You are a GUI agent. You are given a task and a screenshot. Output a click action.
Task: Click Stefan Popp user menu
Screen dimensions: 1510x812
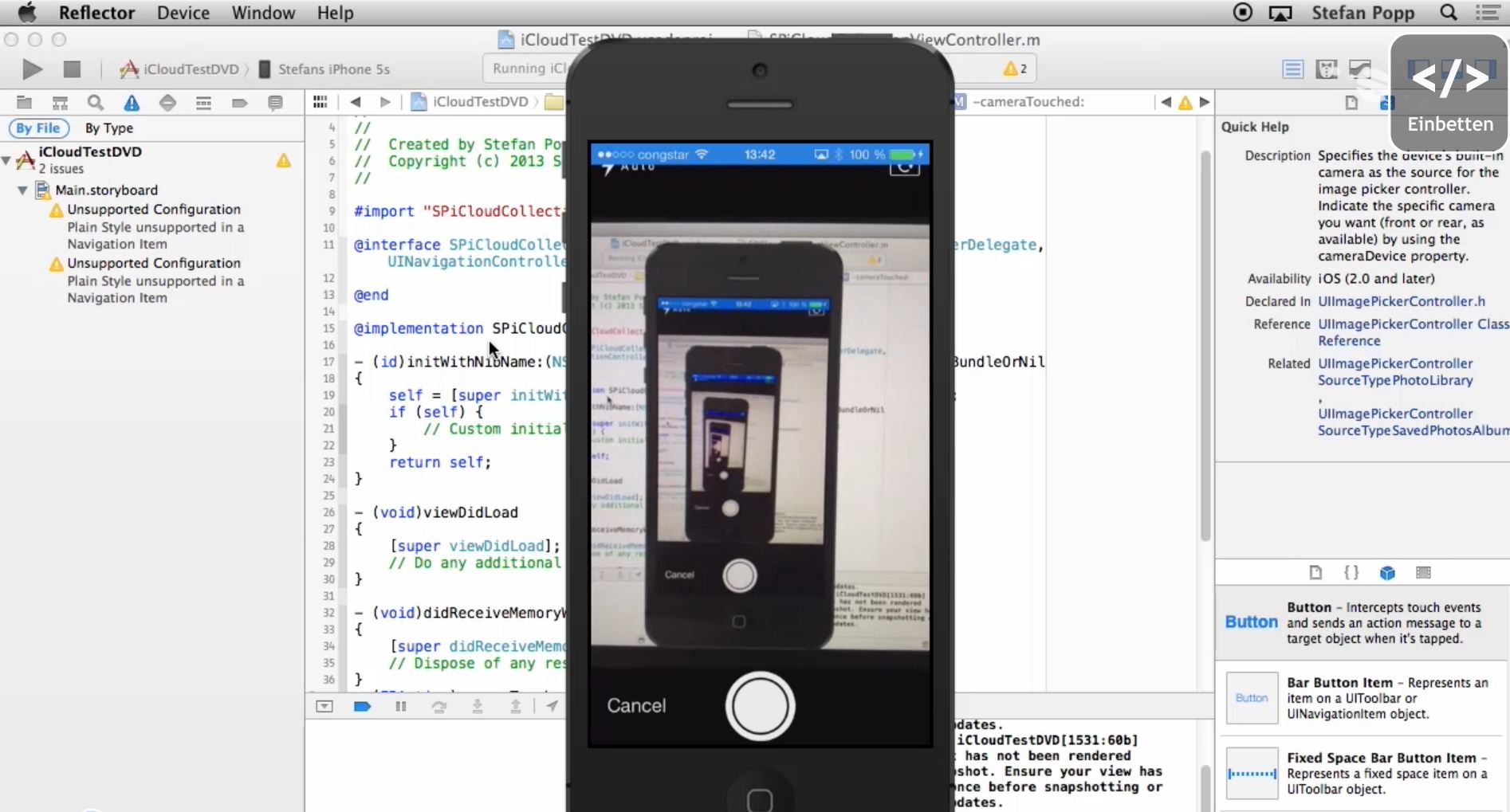point(1363,13)
